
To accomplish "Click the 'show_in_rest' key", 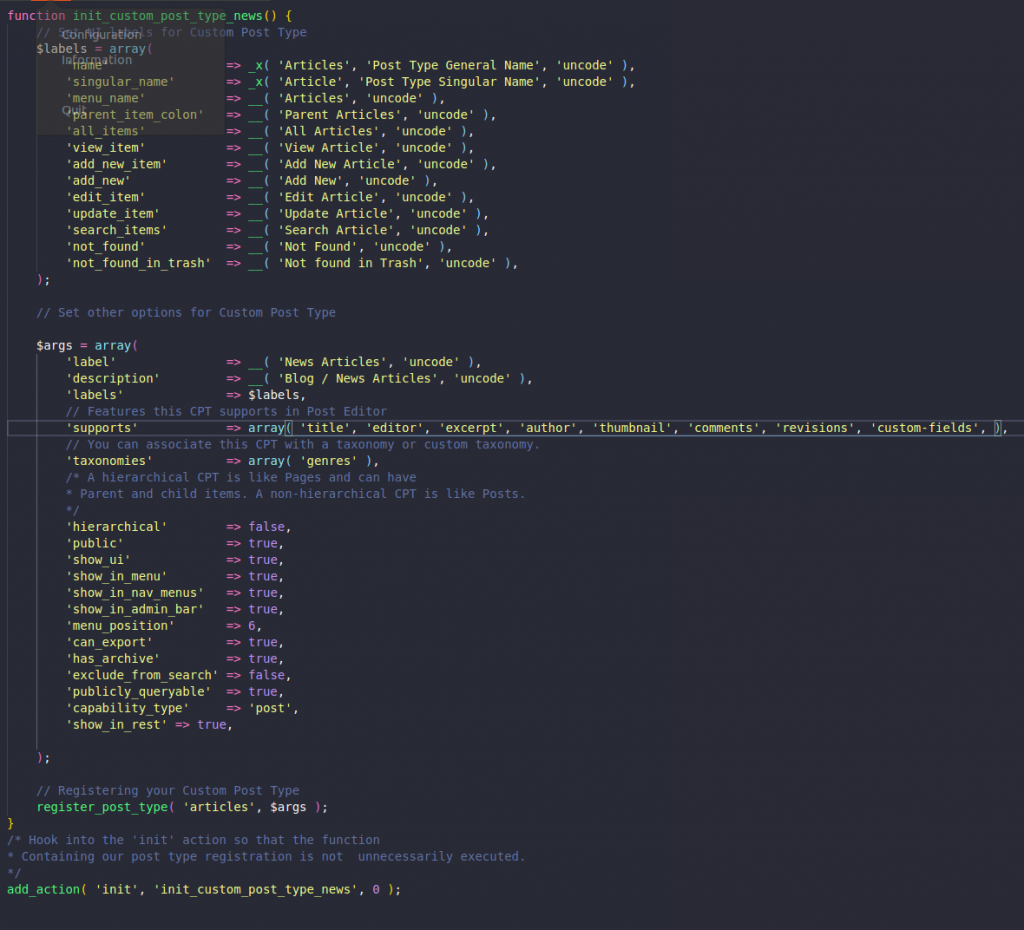I will tap(116, 725).
